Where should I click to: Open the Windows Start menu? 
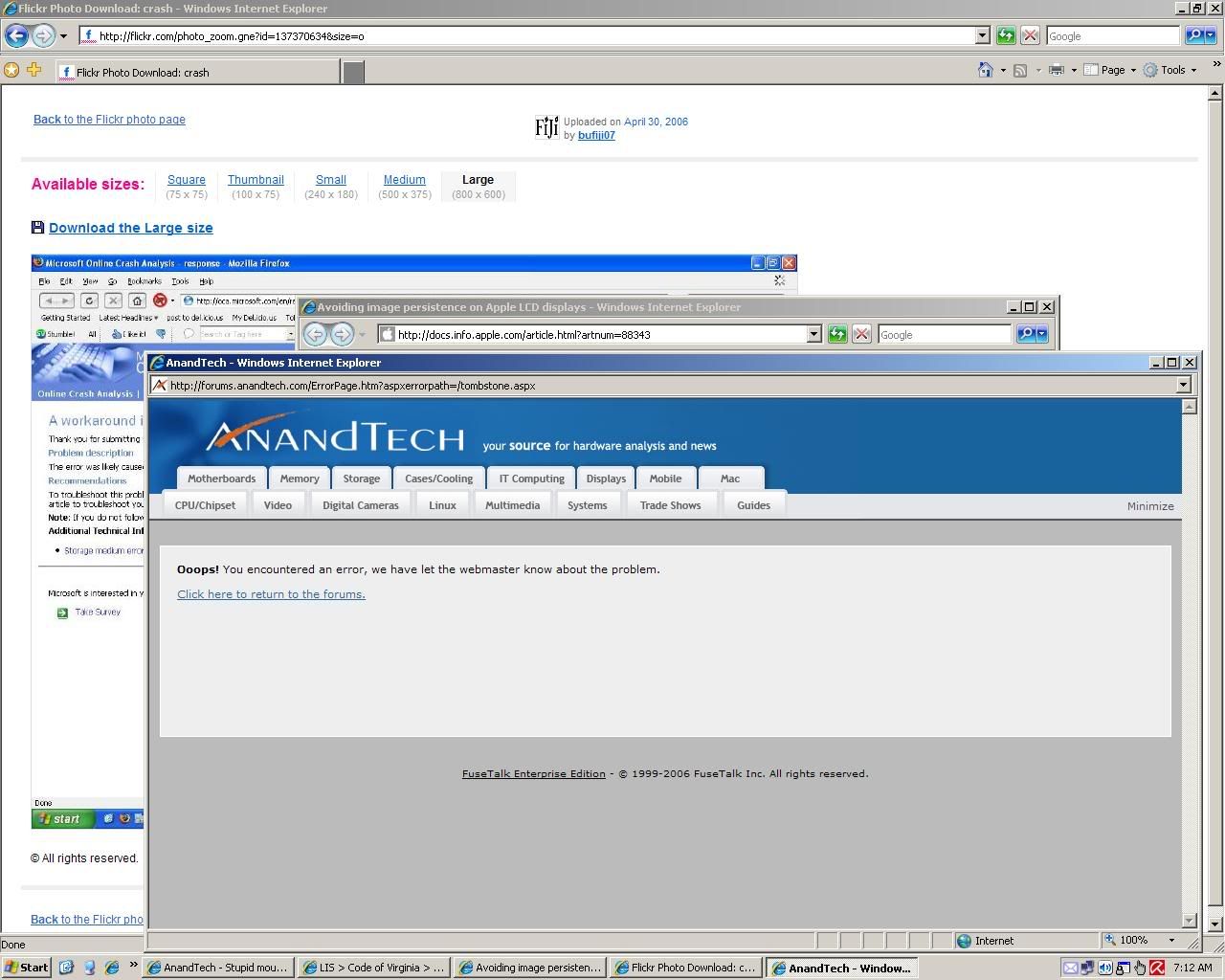coord(26,968)
